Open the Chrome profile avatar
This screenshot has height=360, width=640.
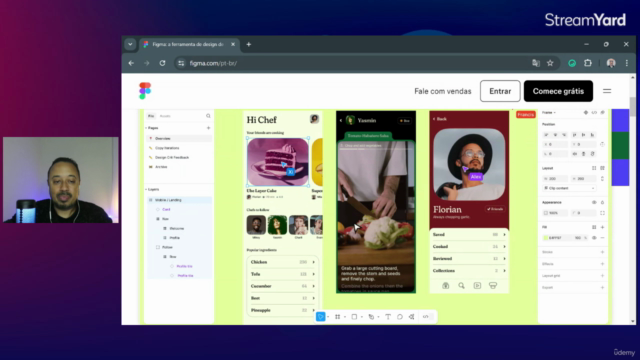tap(611, 63)
